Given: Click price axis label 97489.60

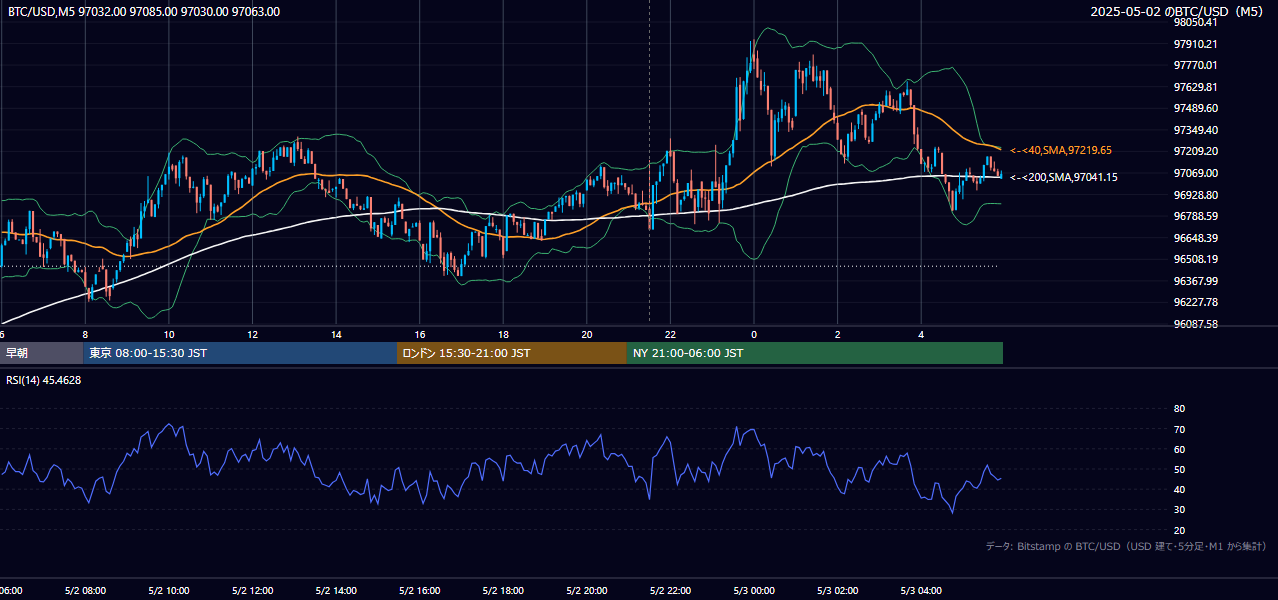Looking at the screenshot, I should click(1196, 108).
